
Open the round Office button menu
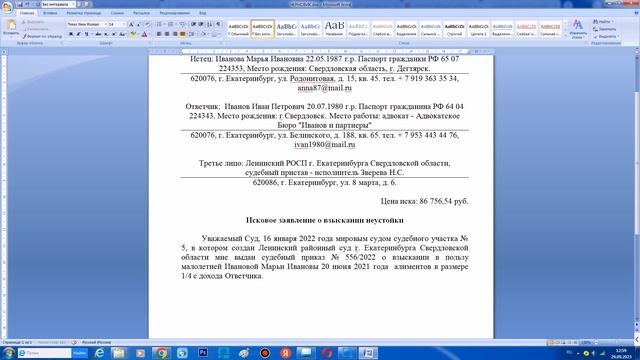tap(7, 8)
